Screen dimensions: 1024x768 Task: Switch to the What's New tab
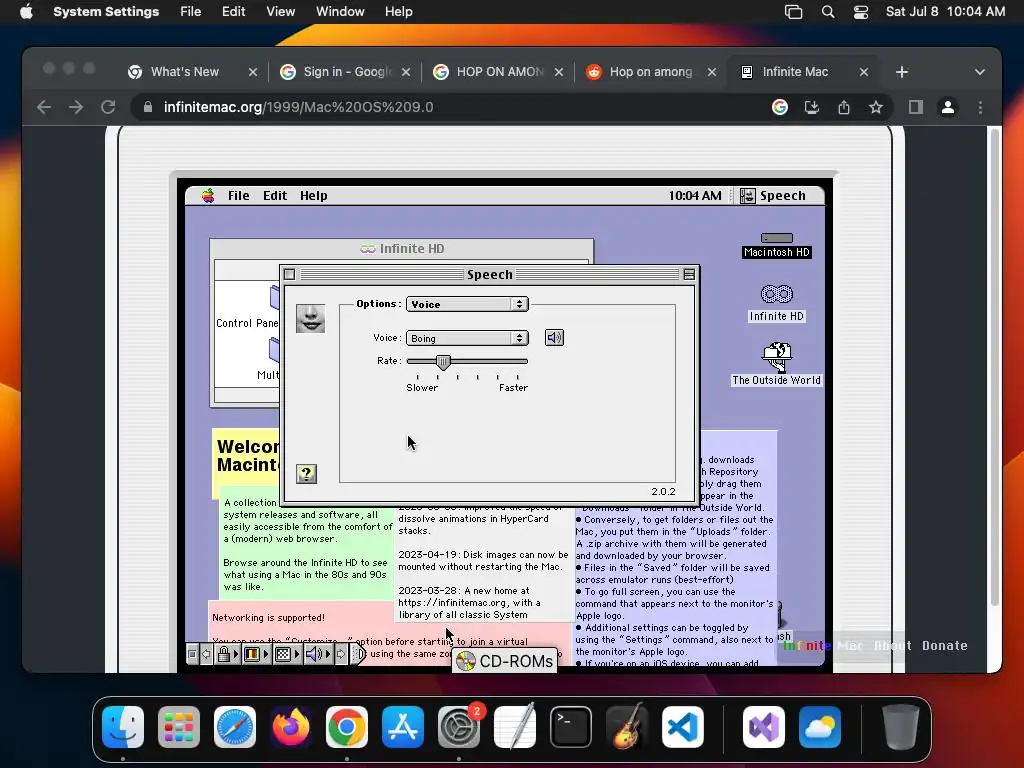[x=185, y=72]
